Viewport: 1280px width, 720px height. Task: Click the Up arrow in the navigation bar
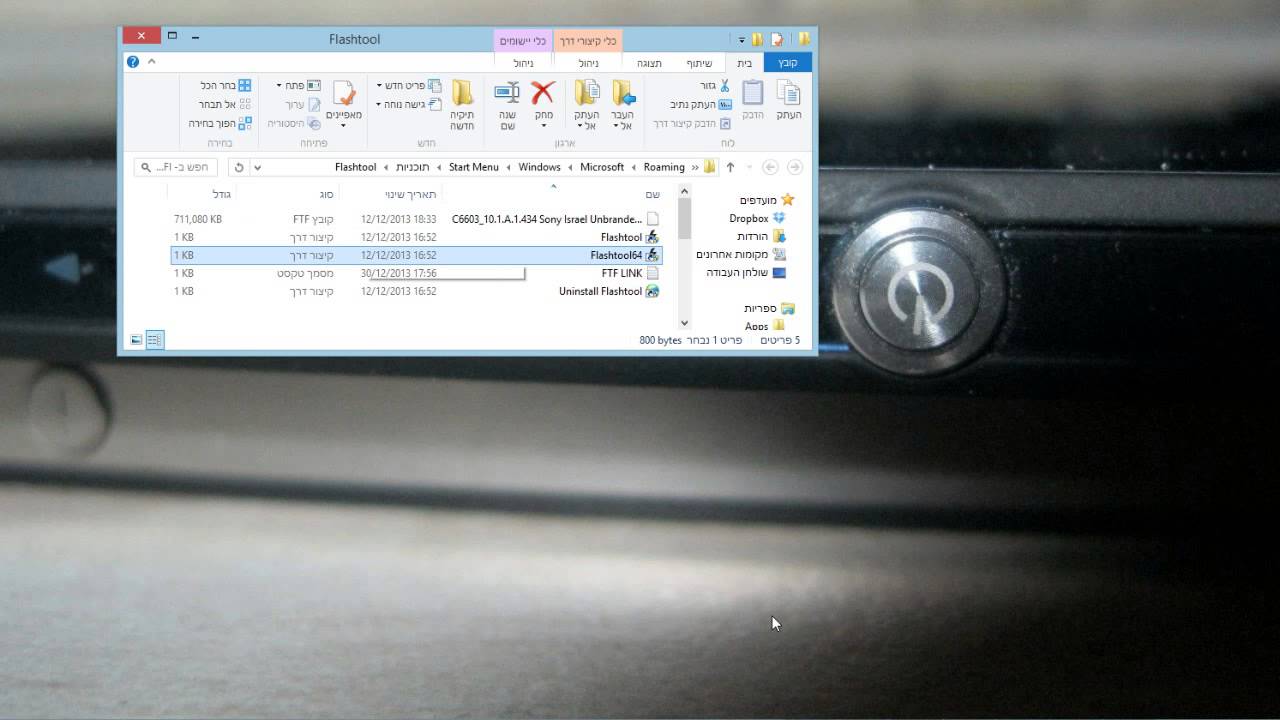730,167
